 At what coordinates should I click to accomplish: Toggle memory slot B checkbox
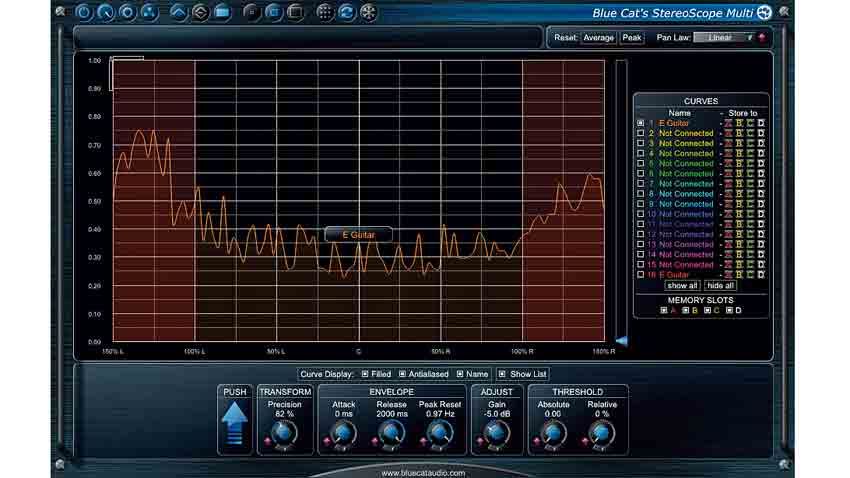[x=685, y=311]
